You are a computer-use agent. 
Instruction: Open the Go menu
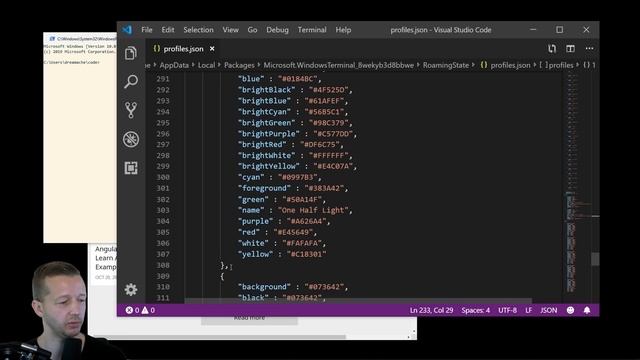coord(252,30)
